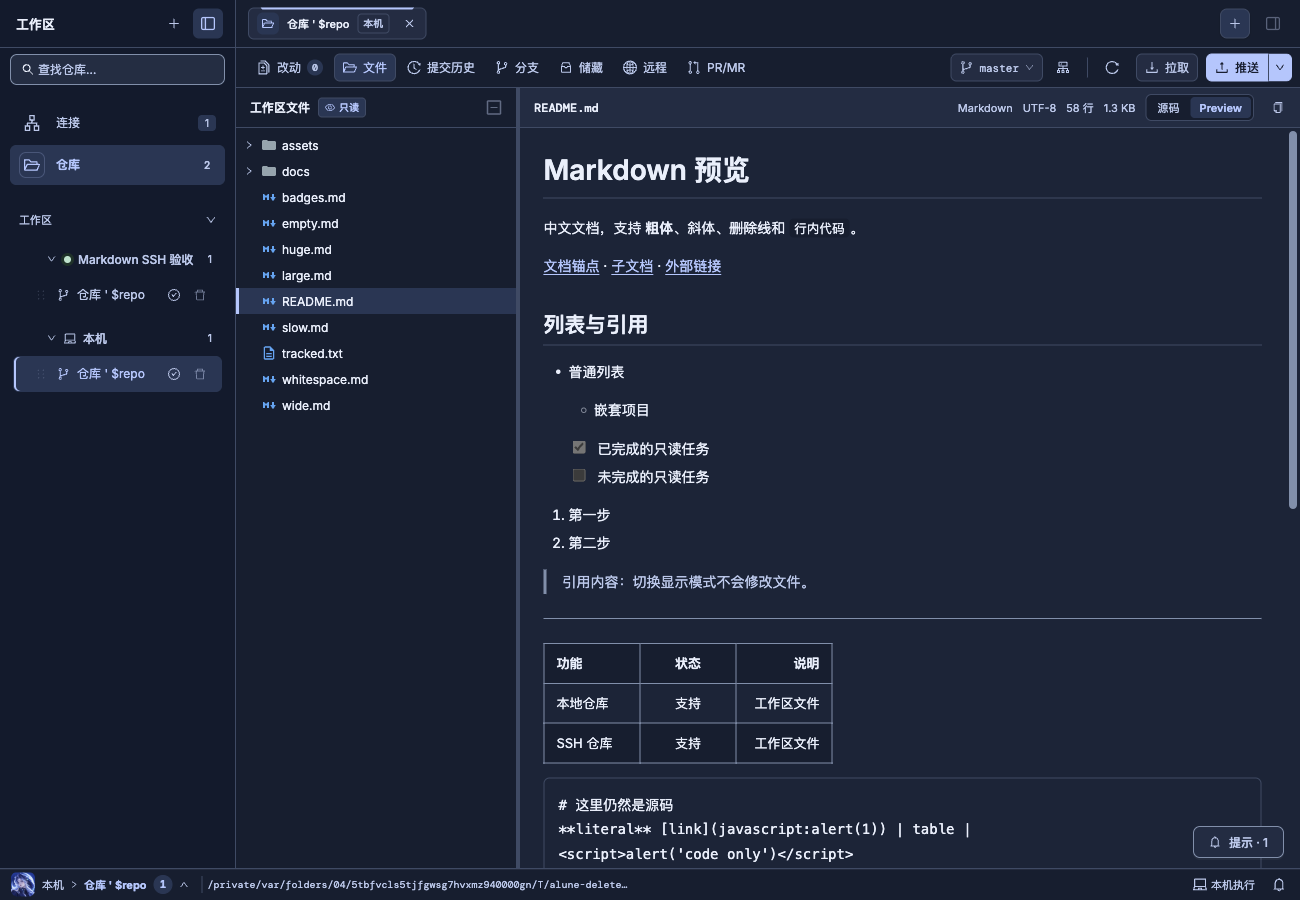Select 仓库 in the sidebar
Viewport: 1300px width, 900px height.
(x=117, y=165)
